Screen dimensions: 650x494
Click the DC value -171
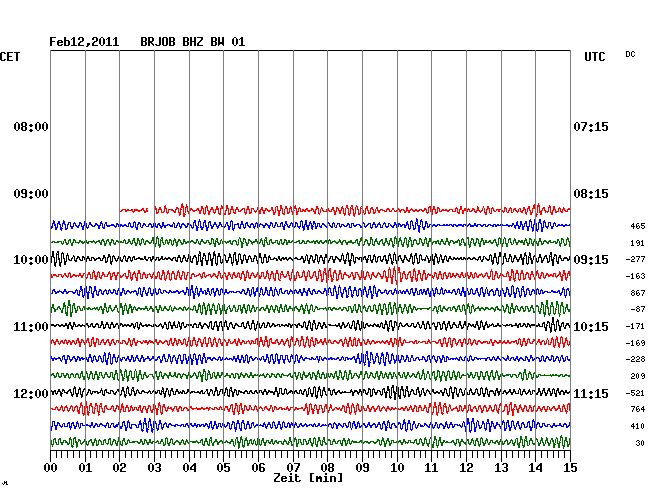(x=635, y=327)
